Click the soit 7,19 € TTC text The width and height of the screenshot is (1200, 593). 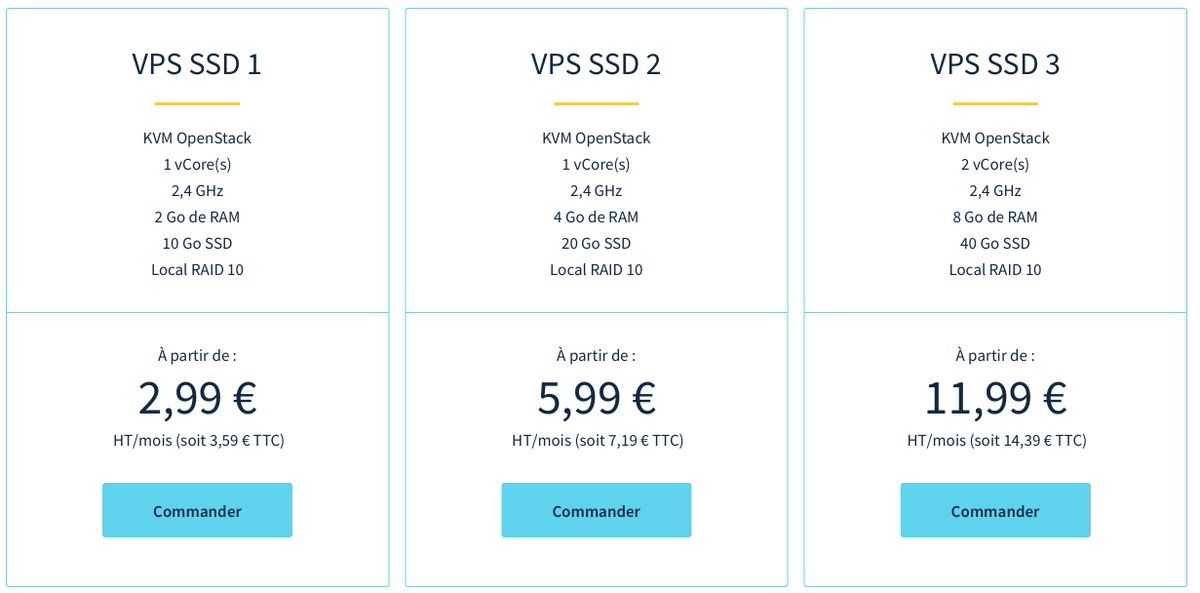click(x=628, y=440)
